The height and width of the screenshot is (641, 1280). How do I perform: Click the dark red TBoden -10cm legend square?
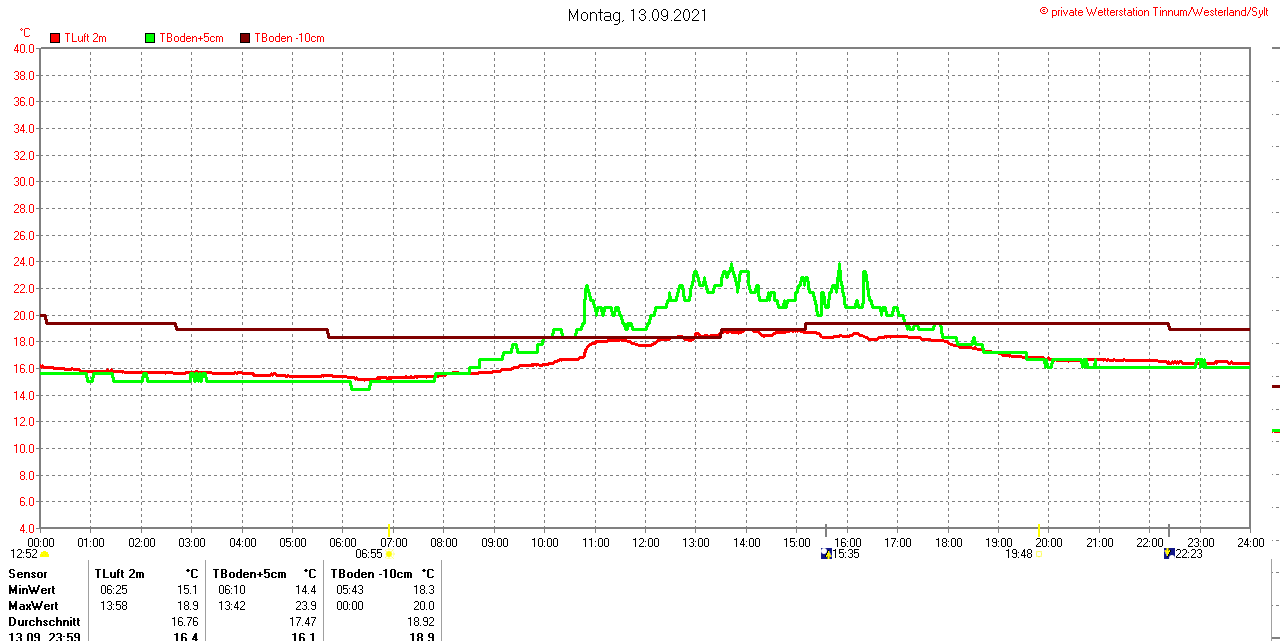click(x=246, y=38)
